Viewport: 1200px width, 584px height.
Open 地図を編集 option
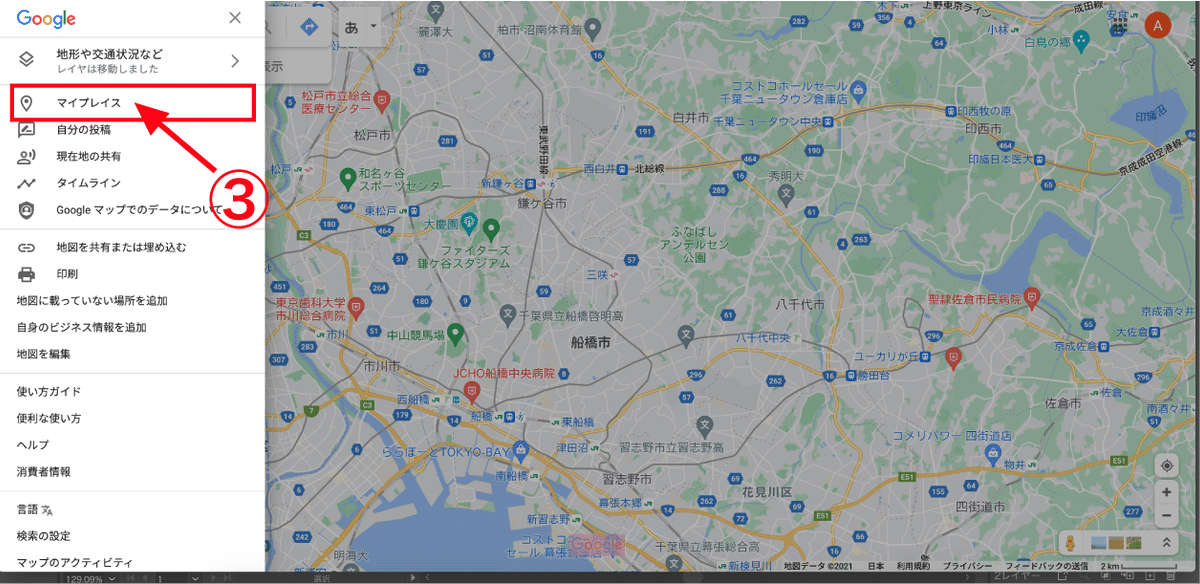coord(44,354)
